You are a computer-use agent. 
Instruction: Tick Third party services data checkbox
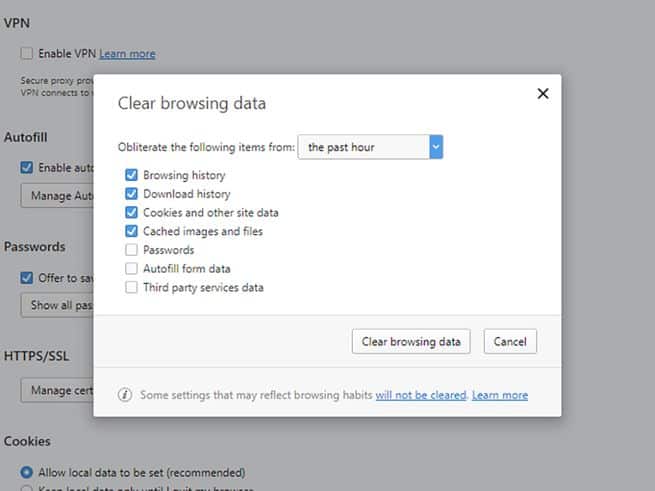[x=131, y=288]
